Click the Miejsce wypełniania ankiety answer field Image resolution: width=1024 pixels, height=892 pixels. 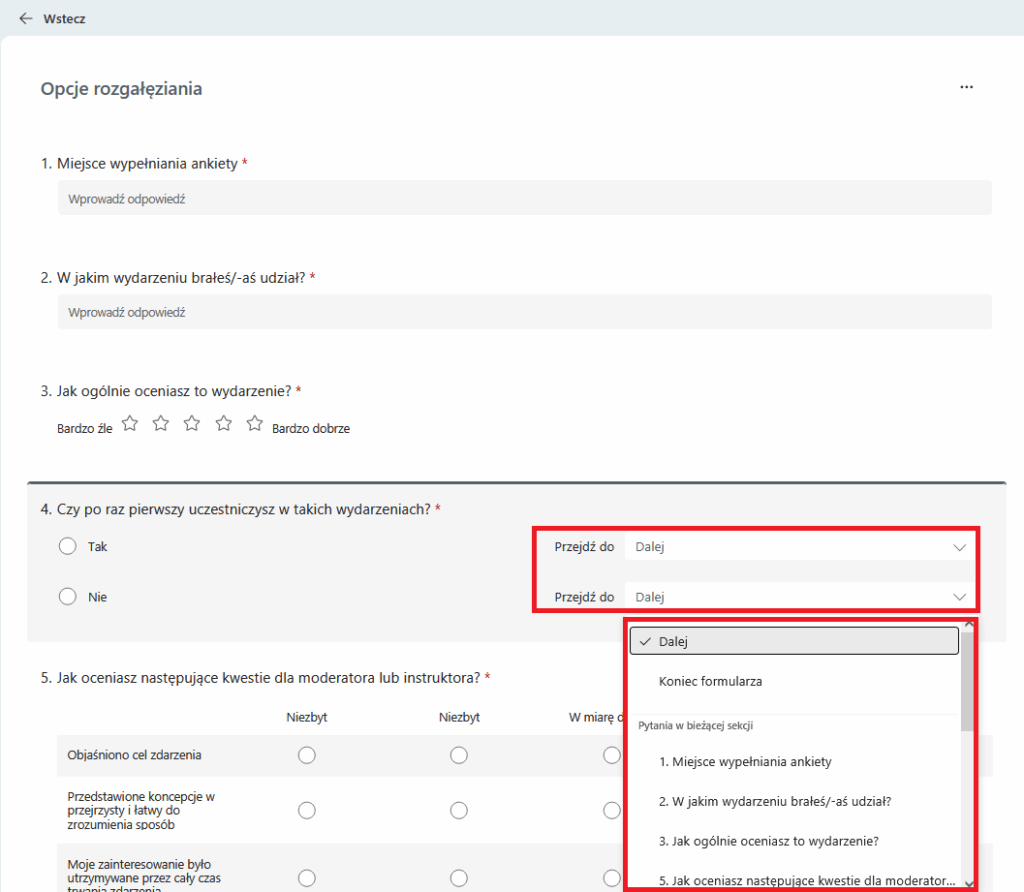point(524,199)
